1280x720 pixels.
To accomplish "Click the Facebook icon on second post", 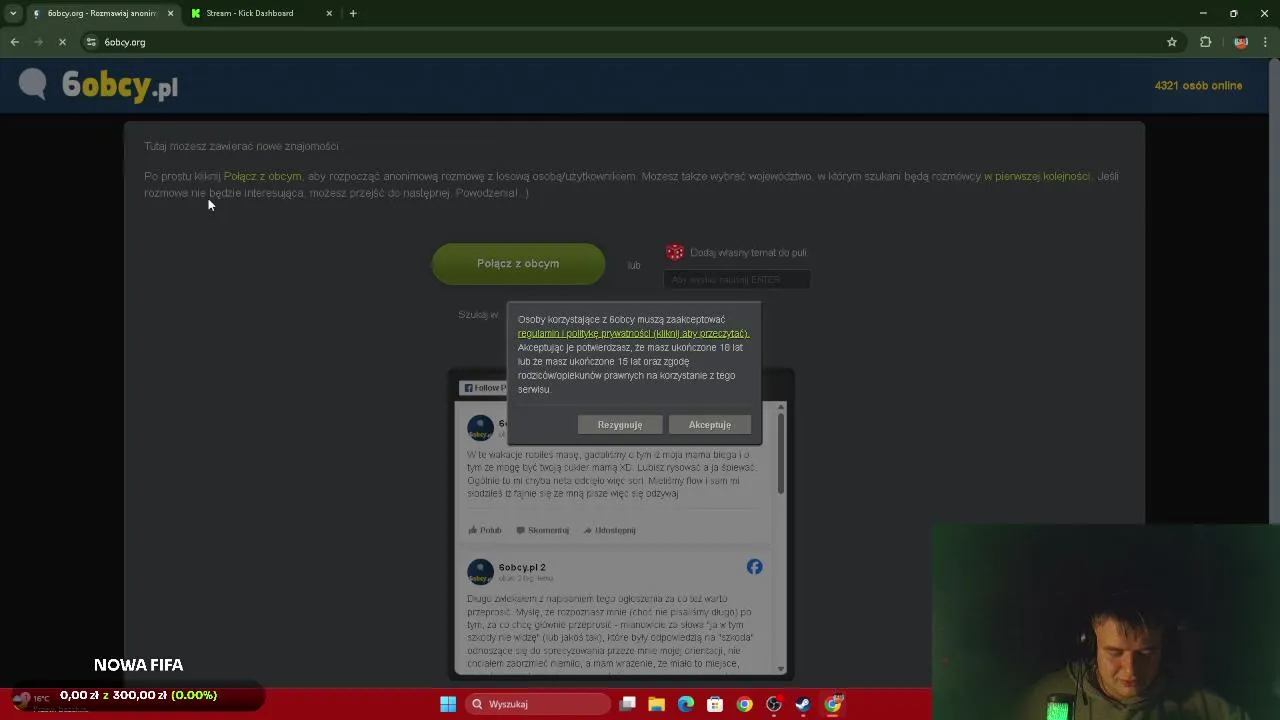I will pyautogui.click(x=754, y=567).
